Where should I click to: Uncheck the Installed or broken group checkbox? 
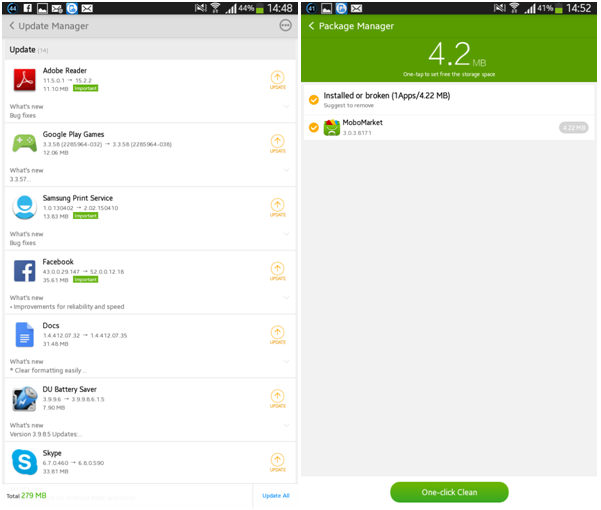[314, 100]
